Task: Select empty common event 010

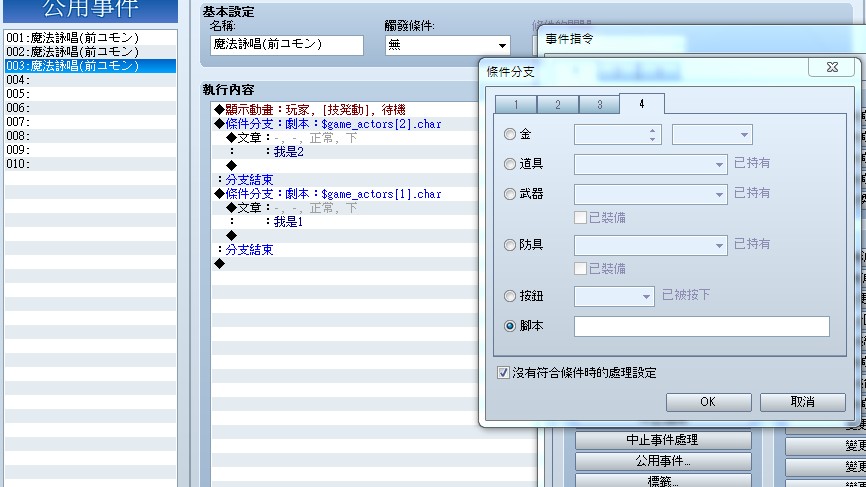Action: click(91, 164)
